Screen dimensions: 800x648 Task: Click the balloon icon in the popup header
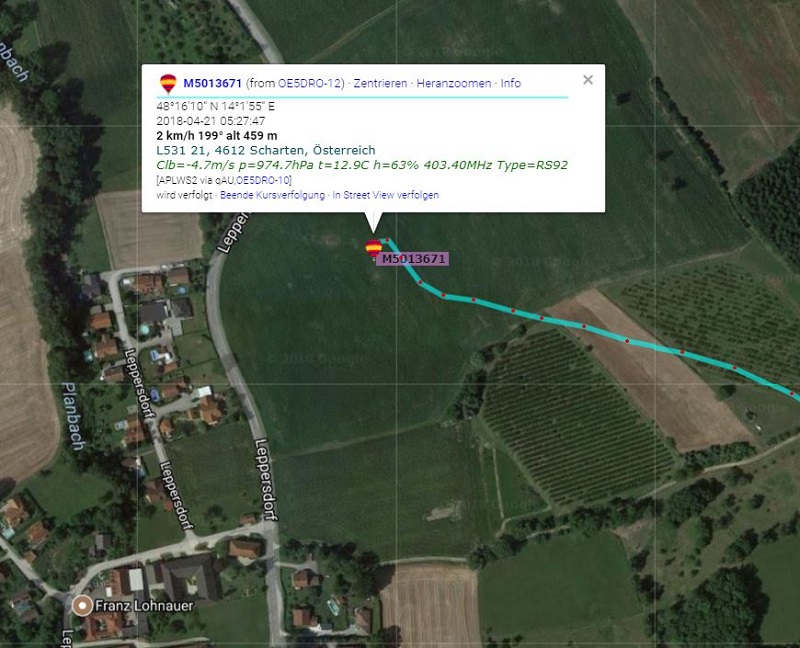(168, 83)
